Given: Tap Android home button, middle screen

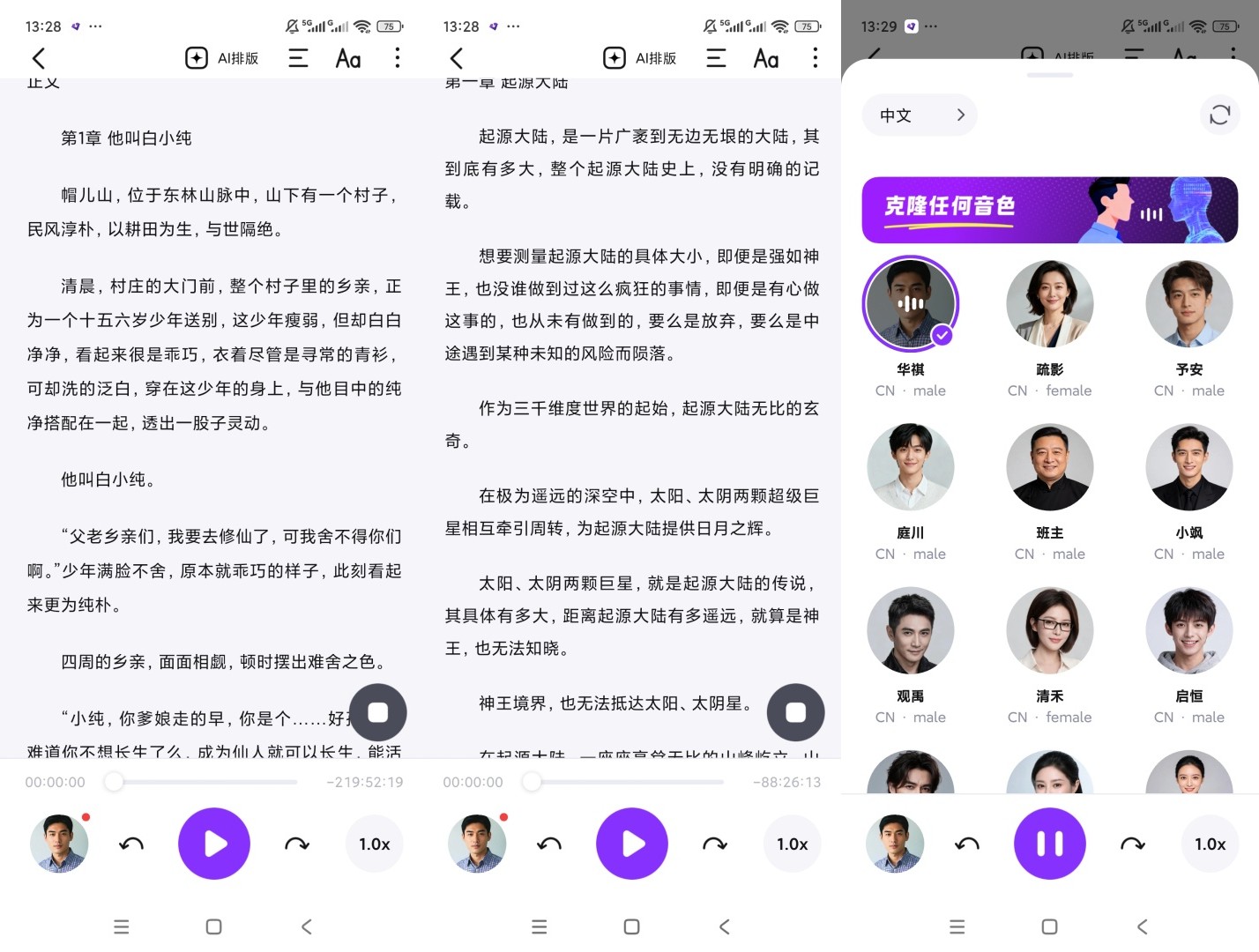Looking at the screenshot, I should point(631,926).
